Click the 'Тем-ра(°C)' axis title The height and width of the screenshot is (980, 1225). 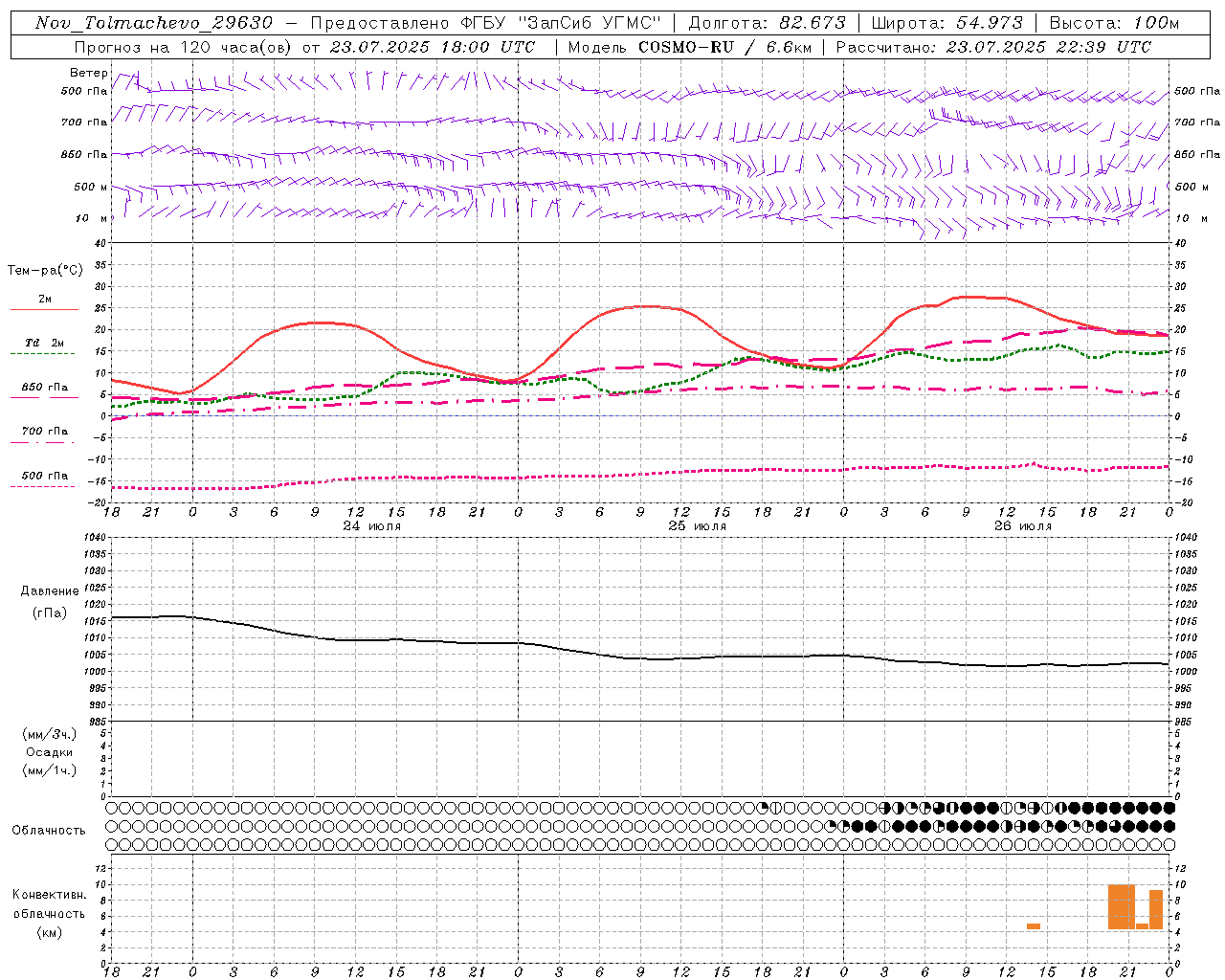[x=45, y=271]
